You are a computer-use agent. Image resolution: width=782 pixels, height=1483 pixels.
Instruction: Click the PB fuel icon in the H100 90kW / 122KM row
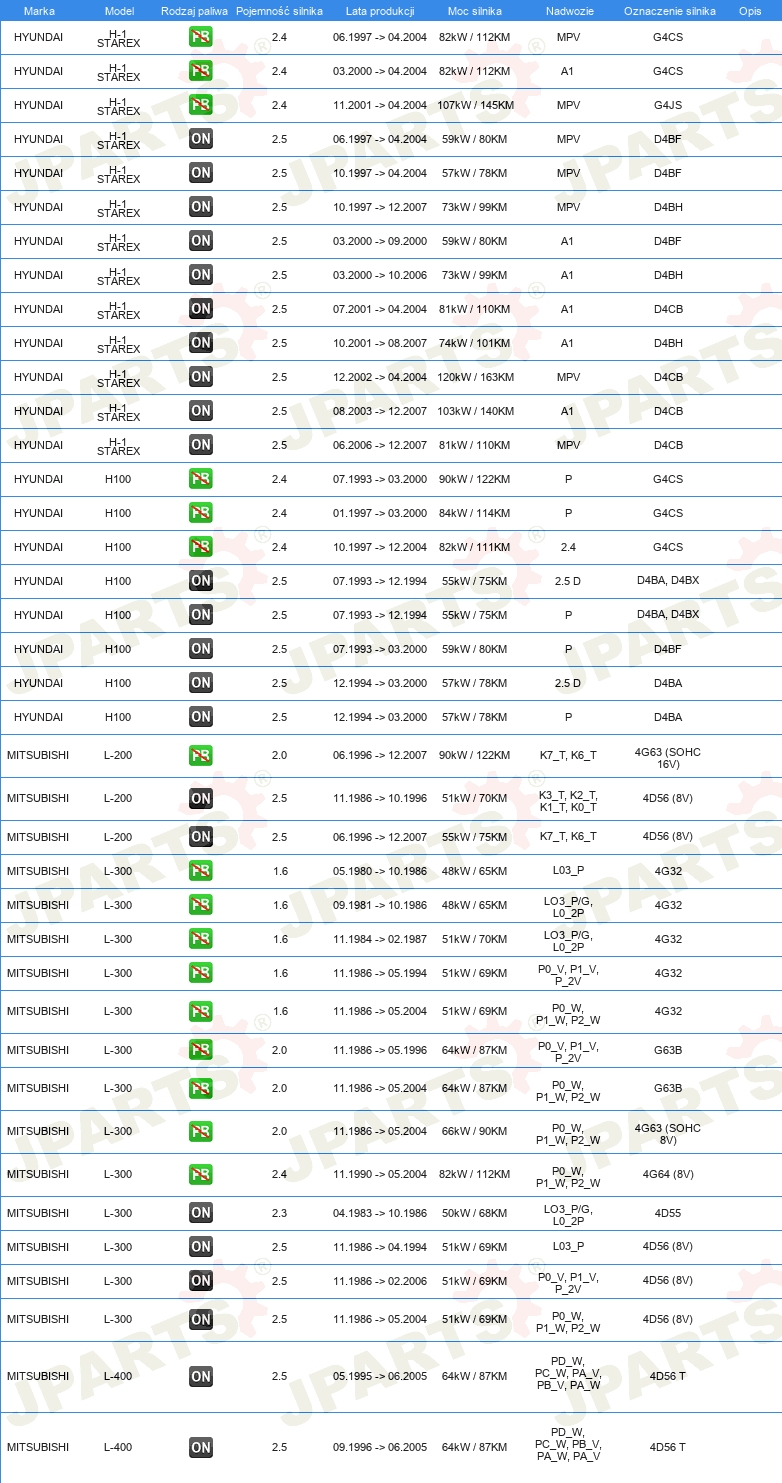pos(201,479)
